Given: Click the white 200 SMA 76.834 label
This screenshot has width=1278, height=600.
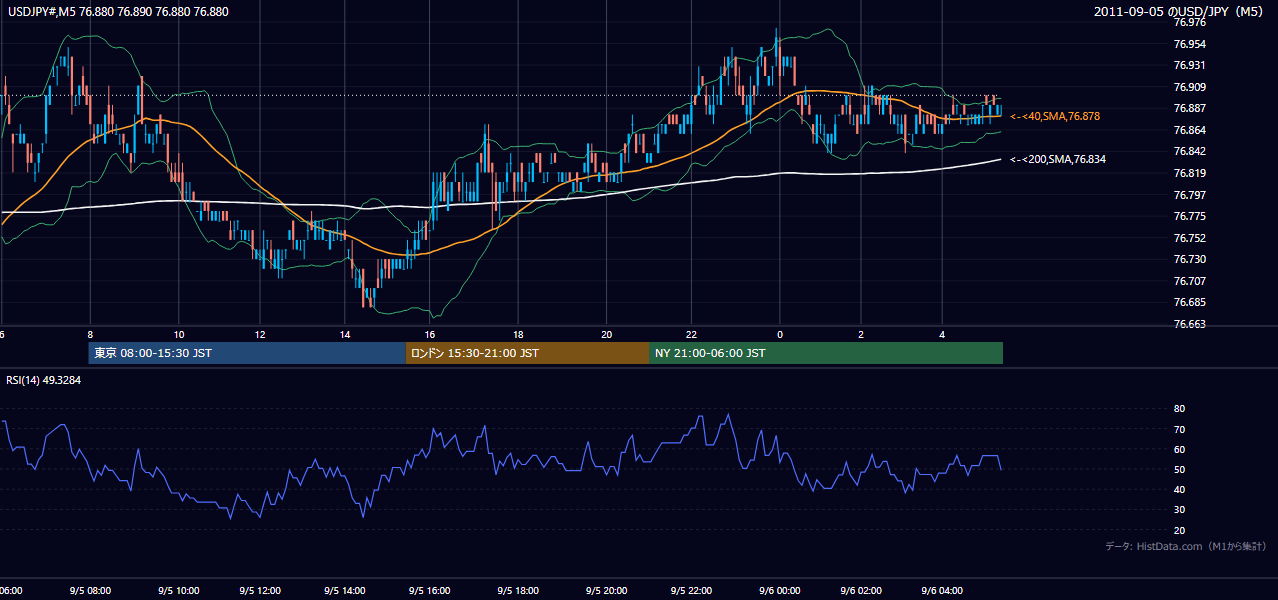Looking at the screenshot, I should point(1057,159).
